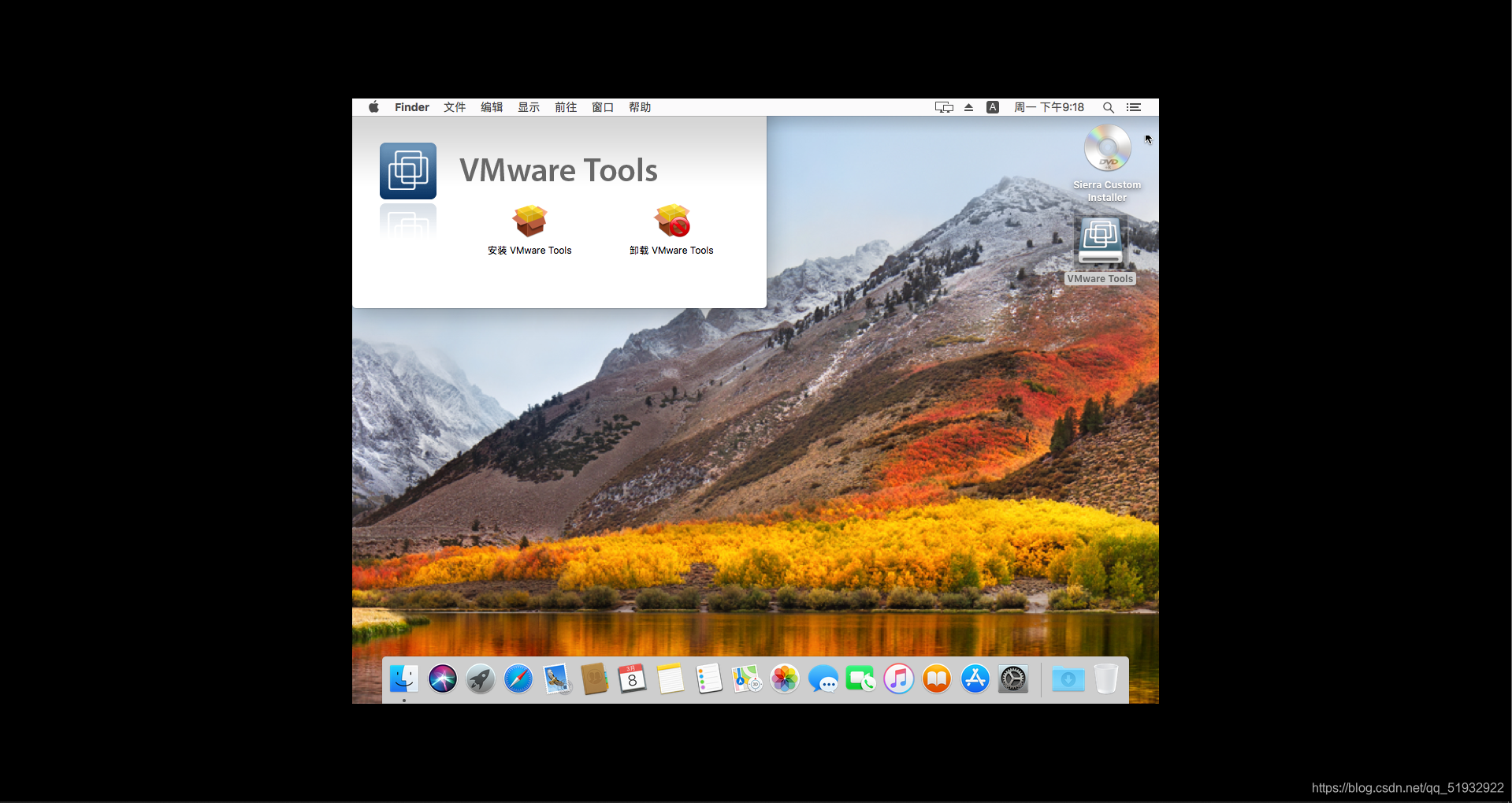Launch Siri from the Dock
The width and height of the screenshot is (1512, 803).
coord(443,678)
